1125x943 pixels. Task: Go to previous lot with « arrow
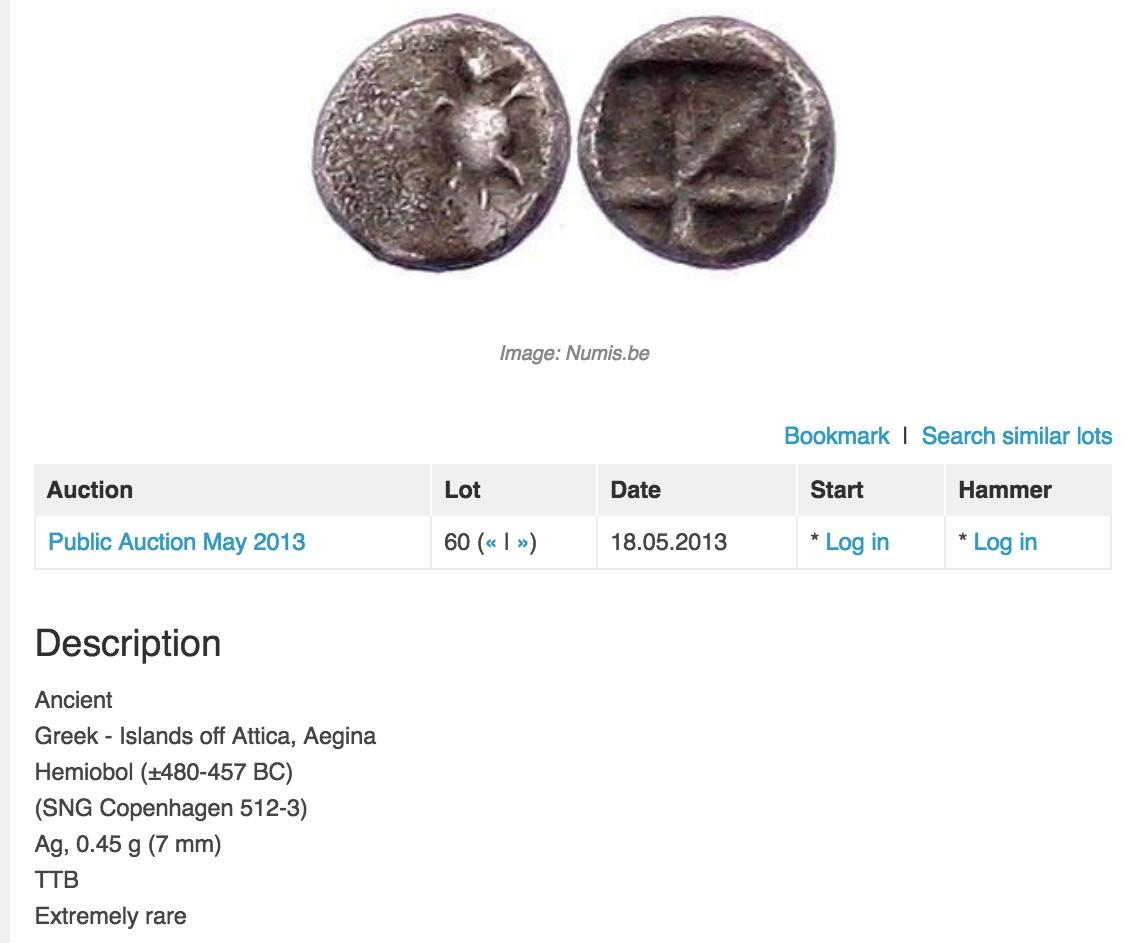tap(491, 543)
